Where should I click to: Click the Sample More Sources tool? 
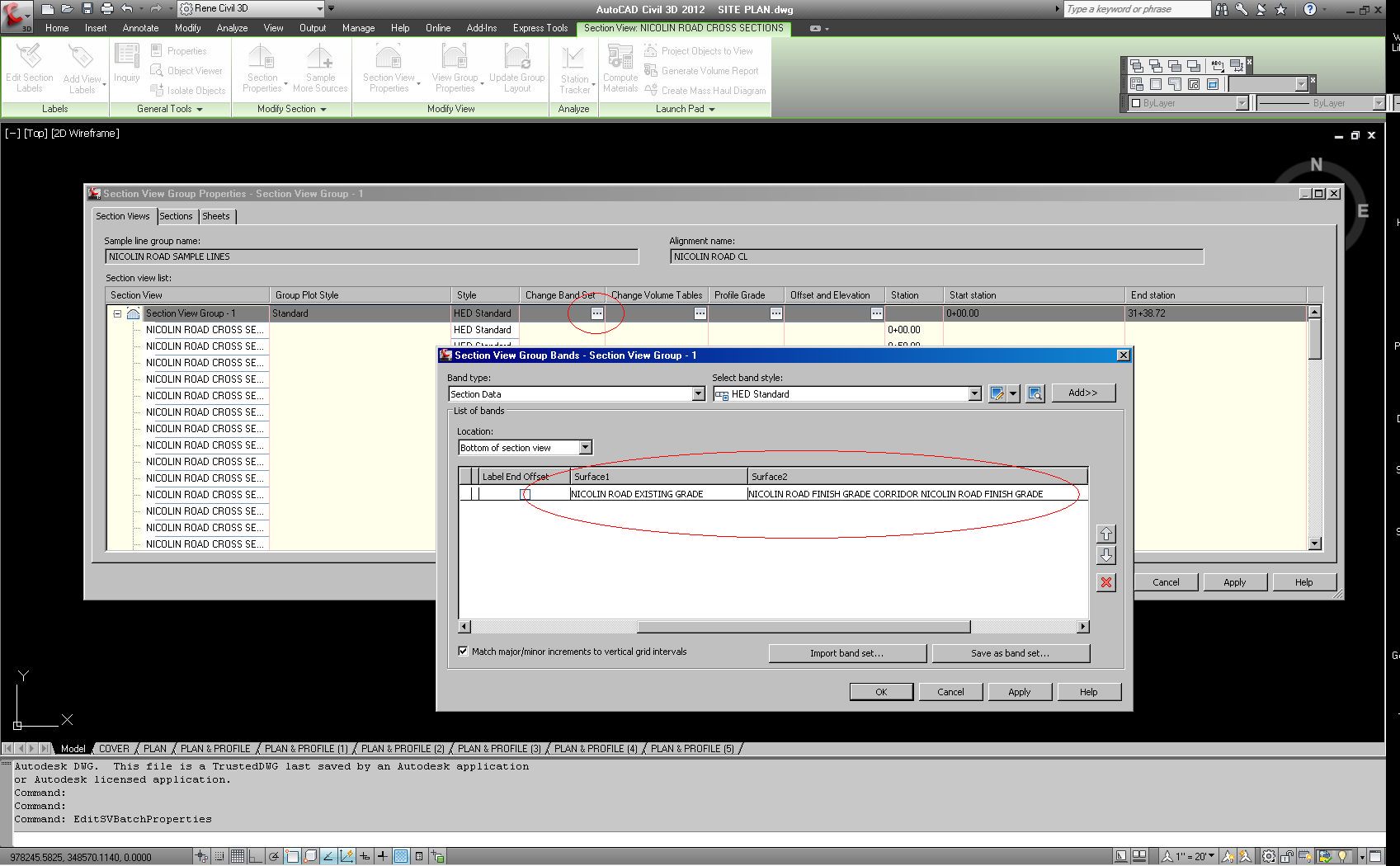coord(320,68)
